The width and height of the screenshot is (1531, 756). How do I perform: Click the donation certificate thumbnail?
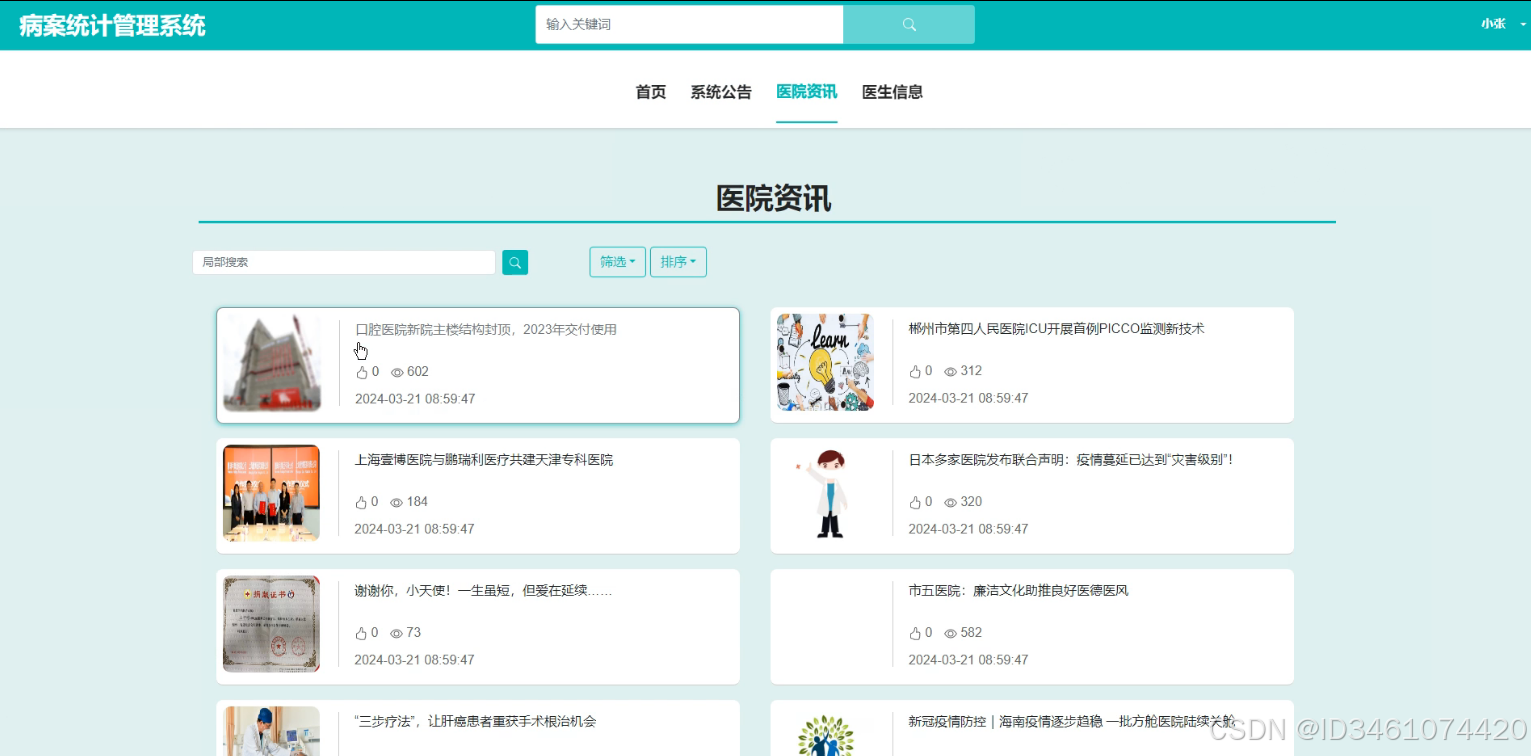[x=271, y=624]
